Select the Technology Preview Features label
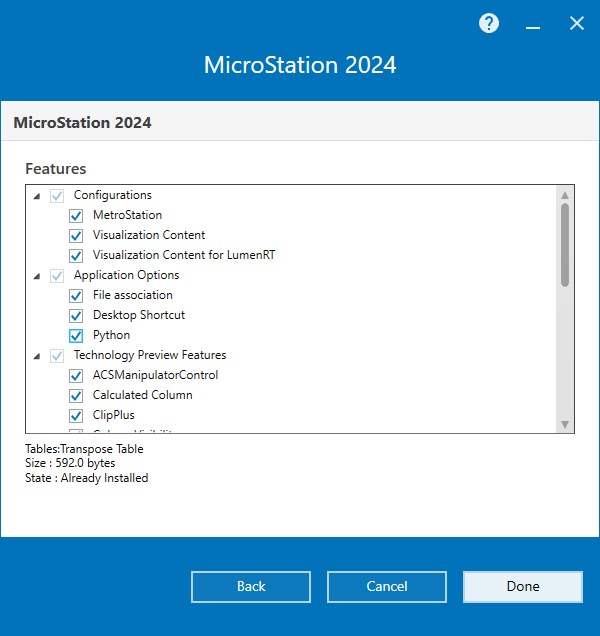The width and height of the screenshot is (600, 636). (x=150, y=355)
